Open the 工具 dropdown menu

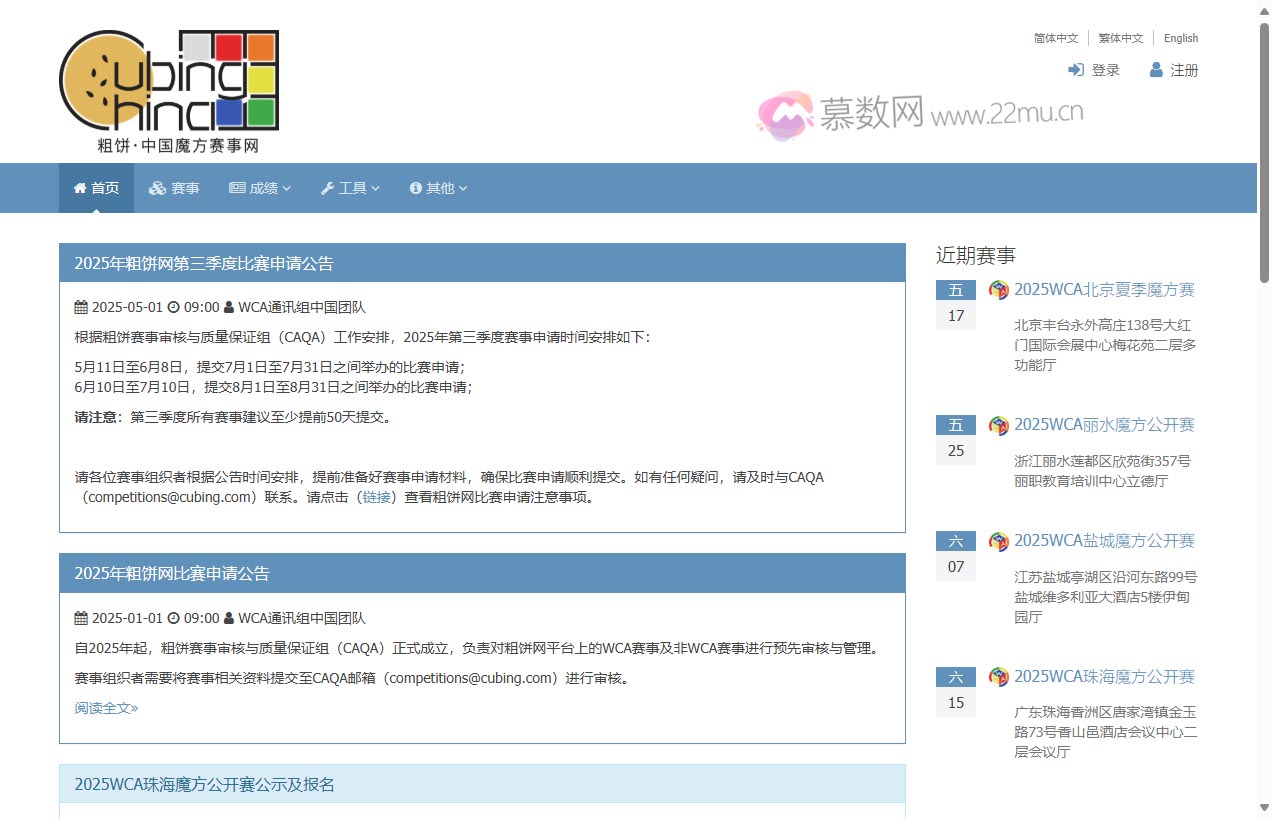coord(350,187)
